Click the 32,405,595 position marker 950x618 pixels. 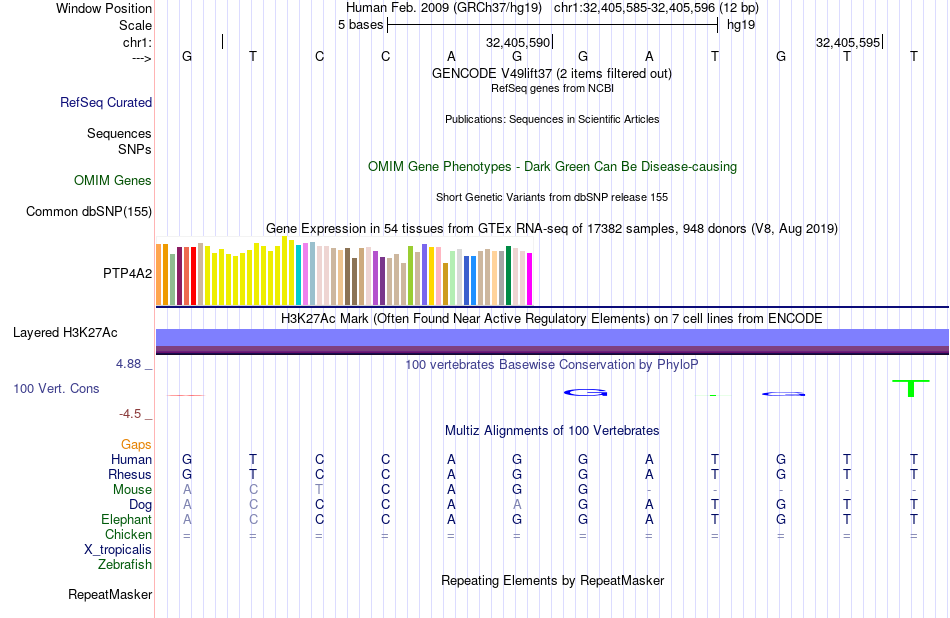click(x=848, y=42)
